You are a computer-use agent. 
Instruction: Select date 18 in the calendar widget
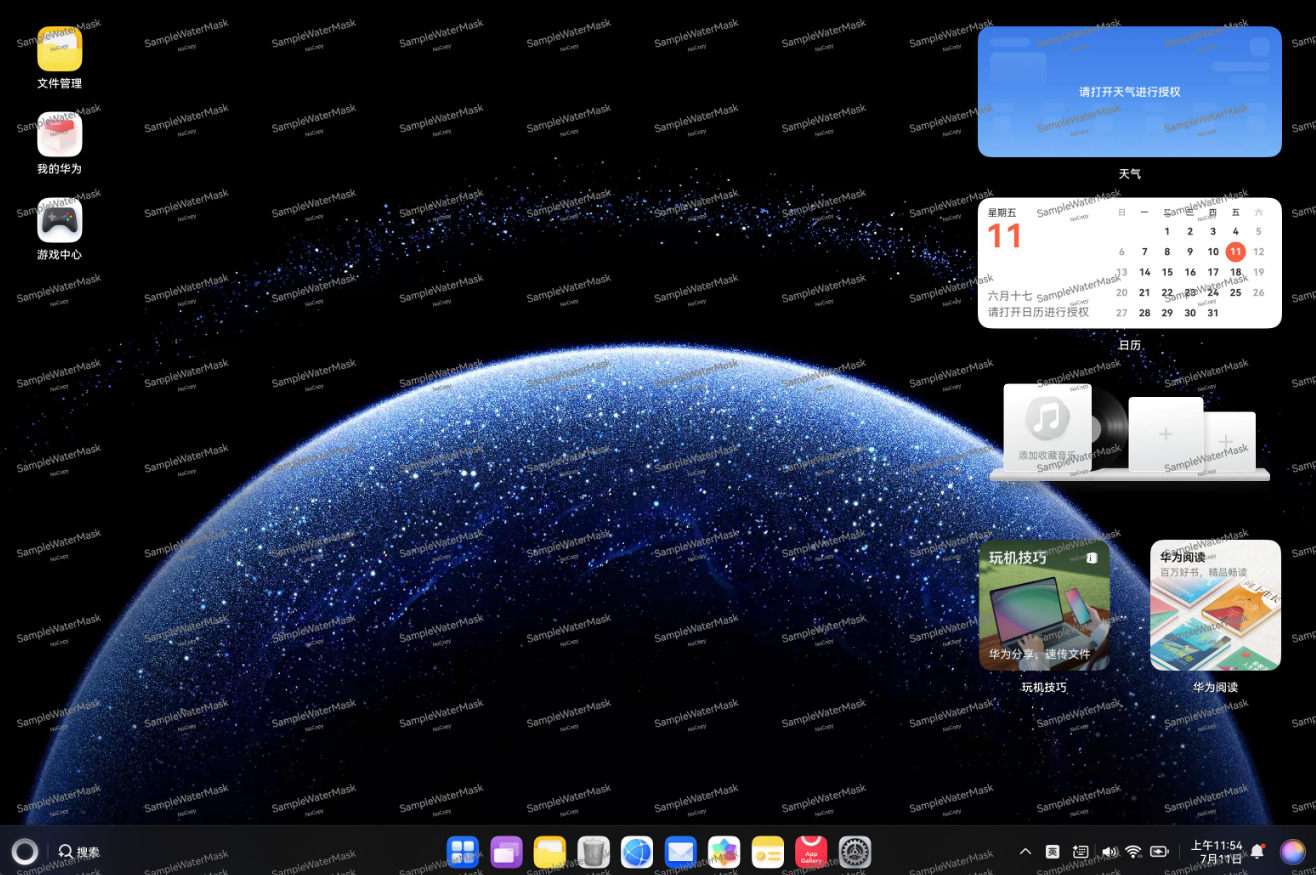click(1236, 272)
